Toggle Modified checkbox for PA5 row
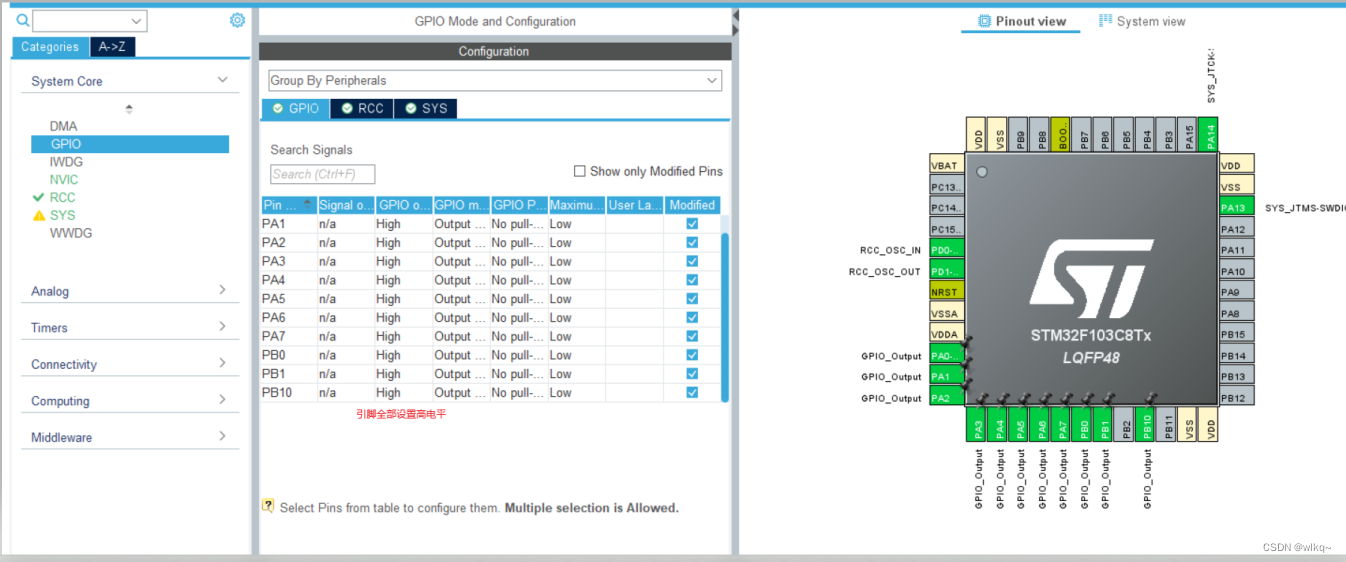The width and height of the screenshot is (1346, 562). (x=692, y=299)
